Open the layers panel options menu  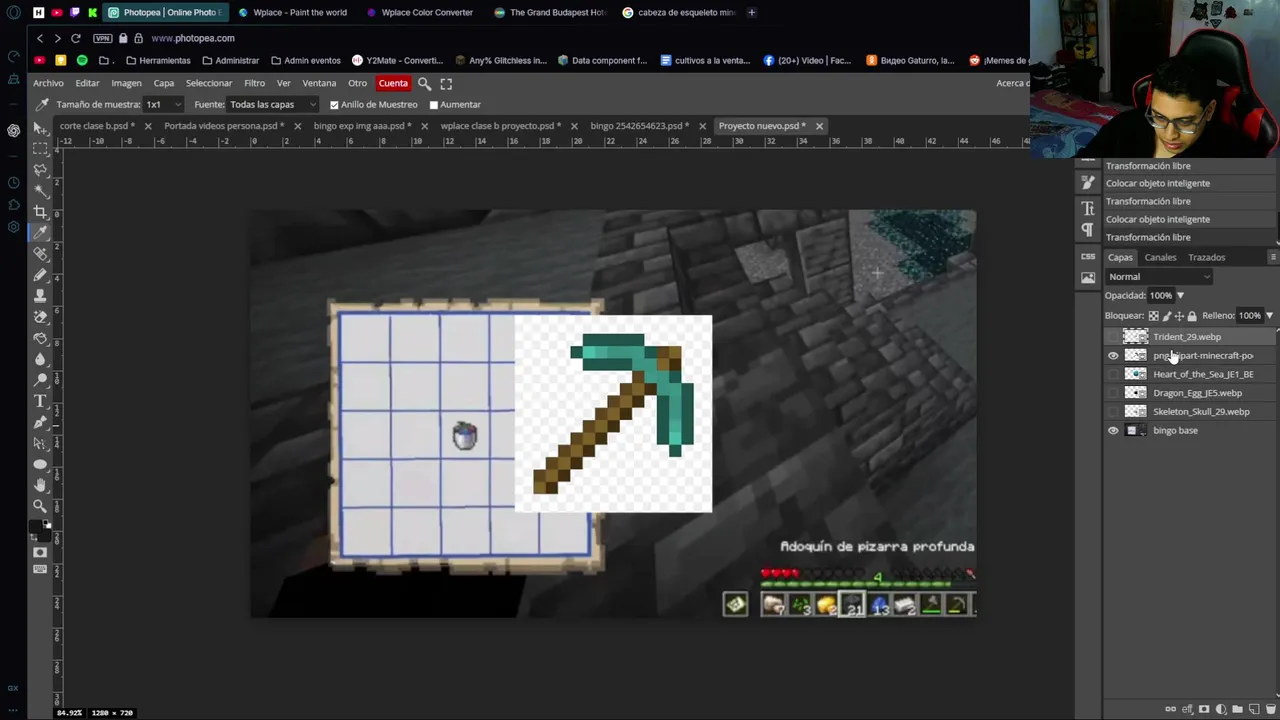(x=1272, y=258)
